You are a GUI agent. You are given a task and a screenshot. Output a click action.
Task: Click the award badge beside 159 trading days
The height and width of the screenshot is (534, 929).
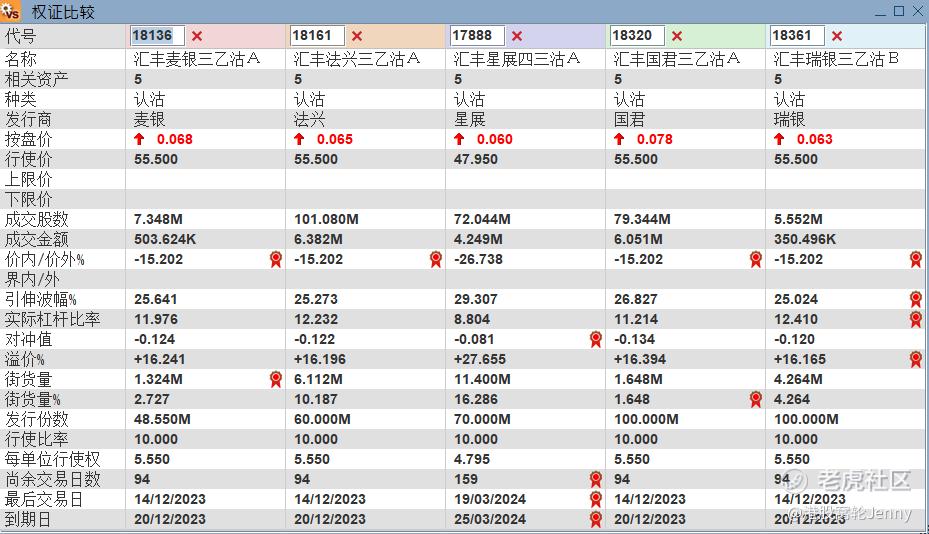pos(595,479)
